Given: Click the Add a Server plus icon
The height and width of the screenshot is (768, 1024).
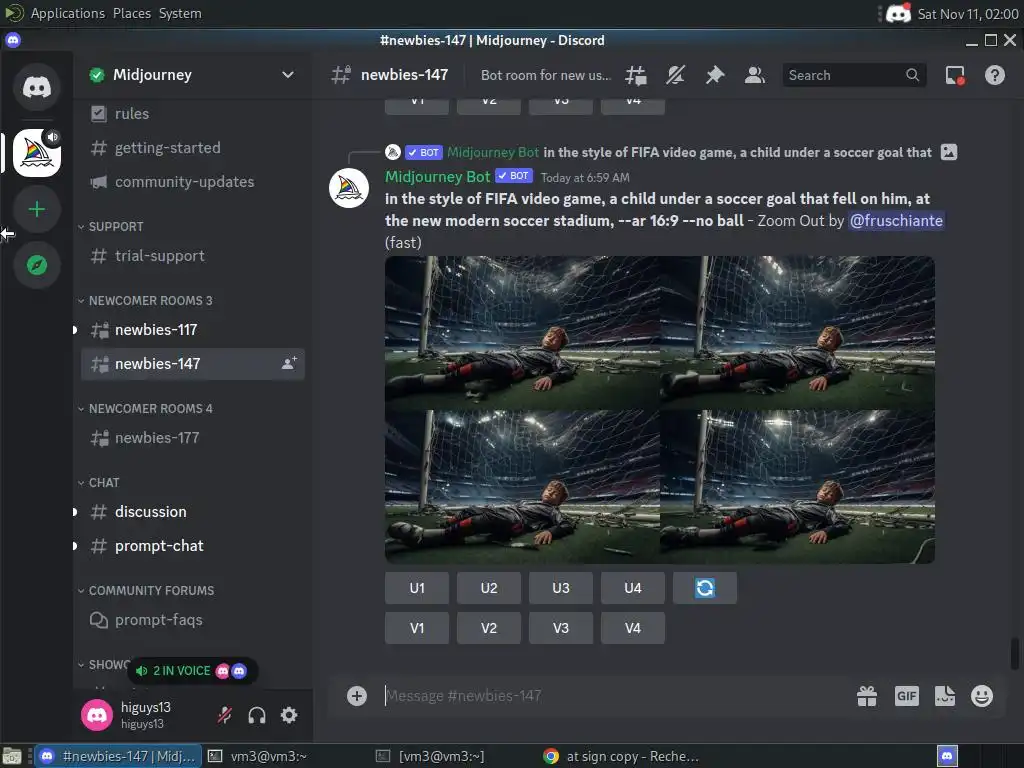Looking at the screenshot, I should (x=37, y=209).
